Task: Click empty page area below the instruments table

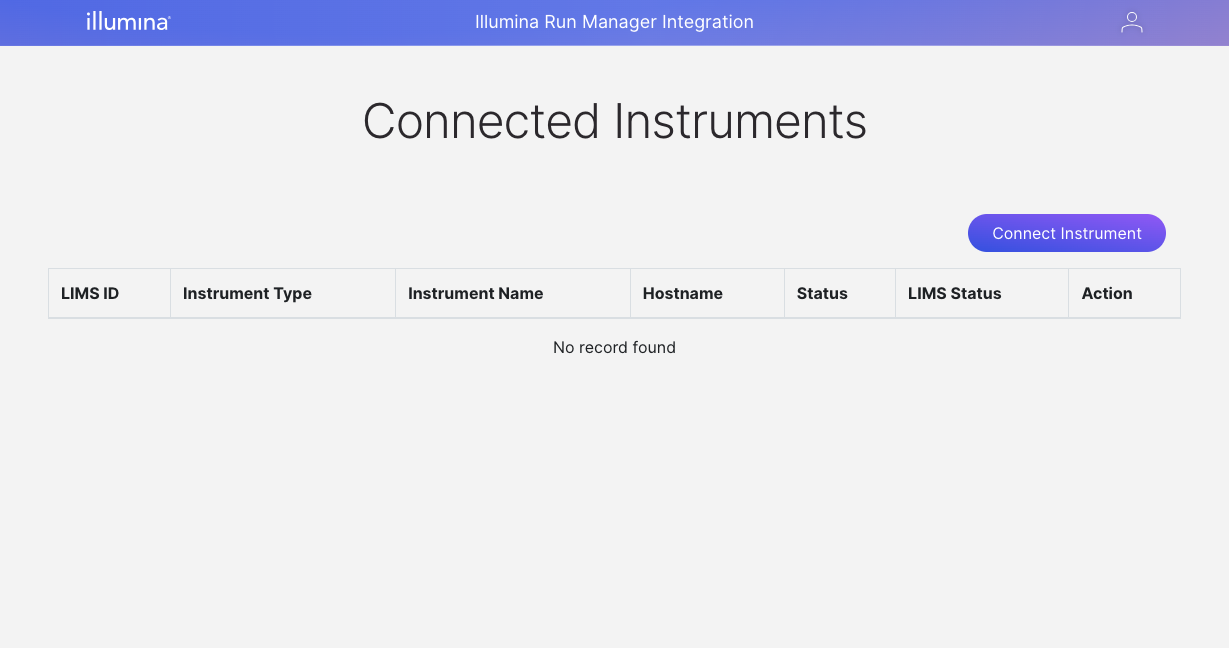Action: (x=614, y=500)
